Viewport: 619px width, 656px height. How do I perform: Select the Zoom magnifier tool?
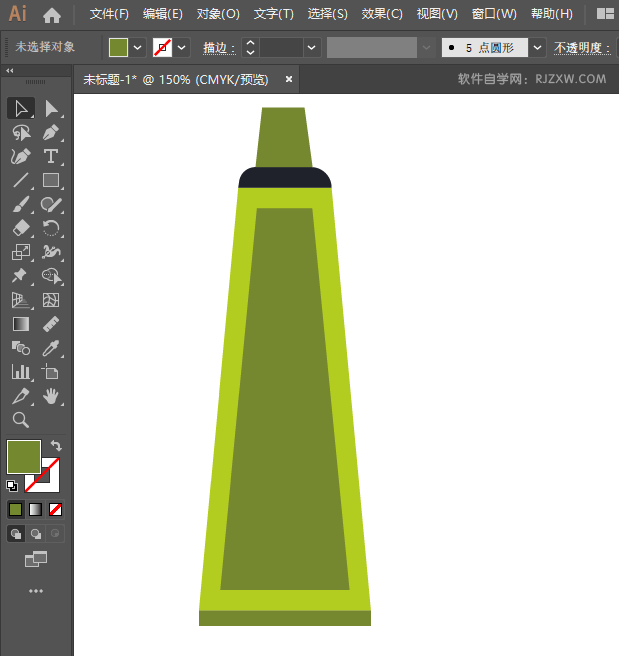tap(20, 420)
